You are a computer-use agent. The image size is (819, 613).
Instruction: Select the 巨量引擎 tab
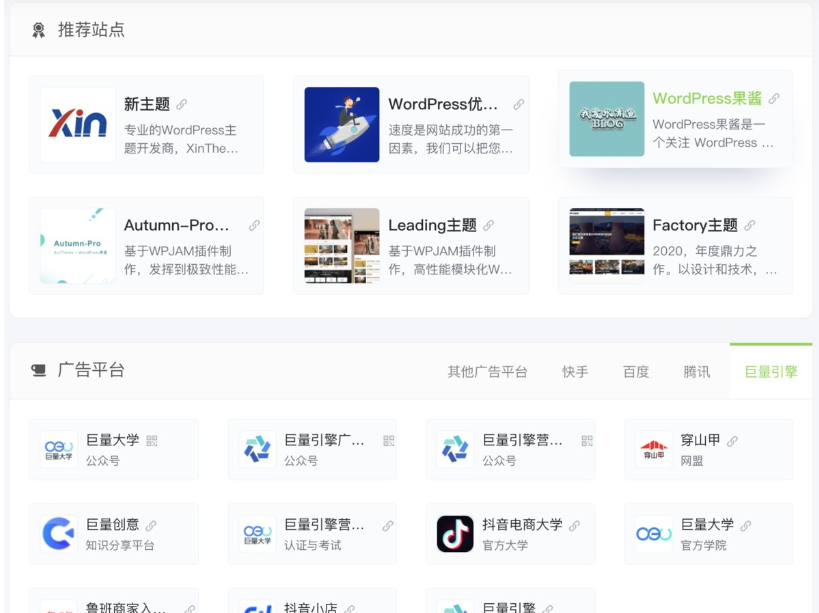(771, 372)
